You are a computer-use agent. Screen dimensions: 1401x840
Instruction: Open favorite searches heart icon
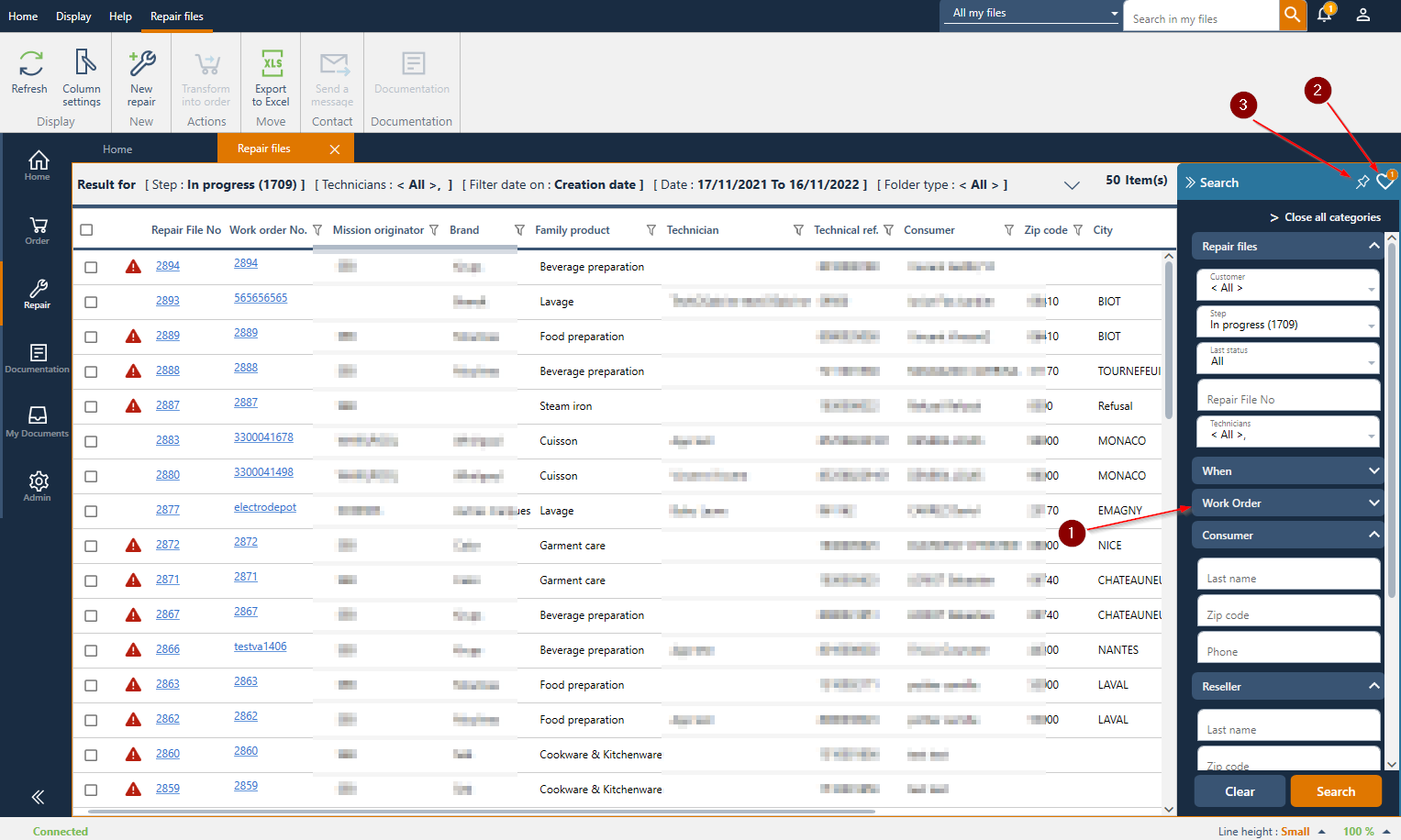click(x=1384, y=182)
